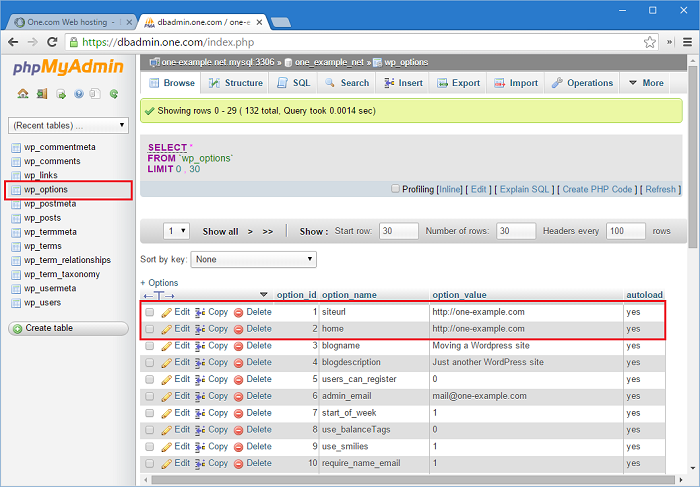
Task: Click the green plus icon on Create table
Action: (18, 329)
